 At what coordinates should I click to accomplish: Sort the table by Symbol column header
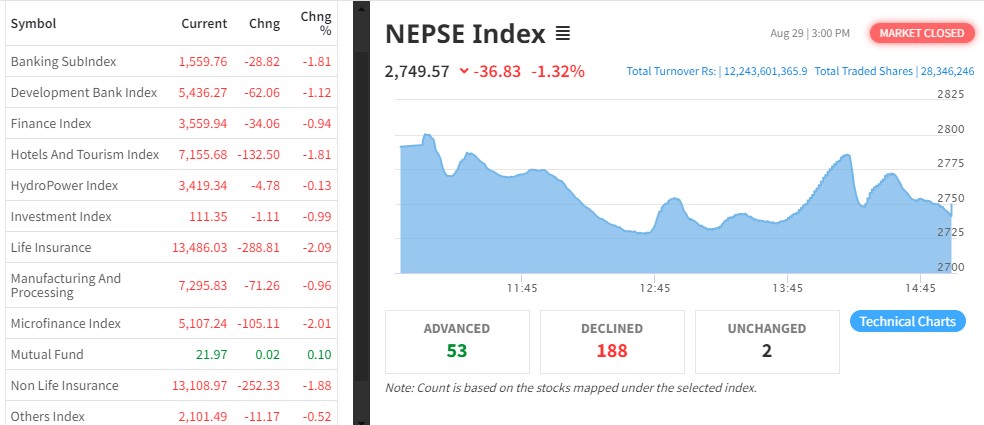coord(33,23)
